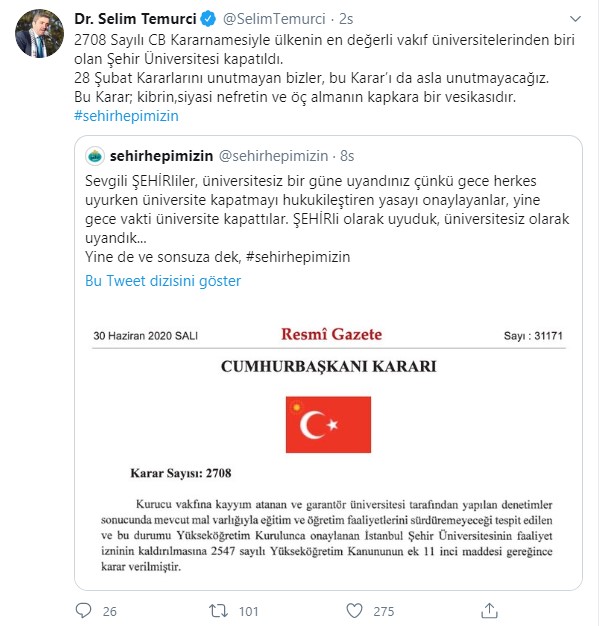
Task: Click Selim Temurci's profile avatar
Action: point(37,36)
